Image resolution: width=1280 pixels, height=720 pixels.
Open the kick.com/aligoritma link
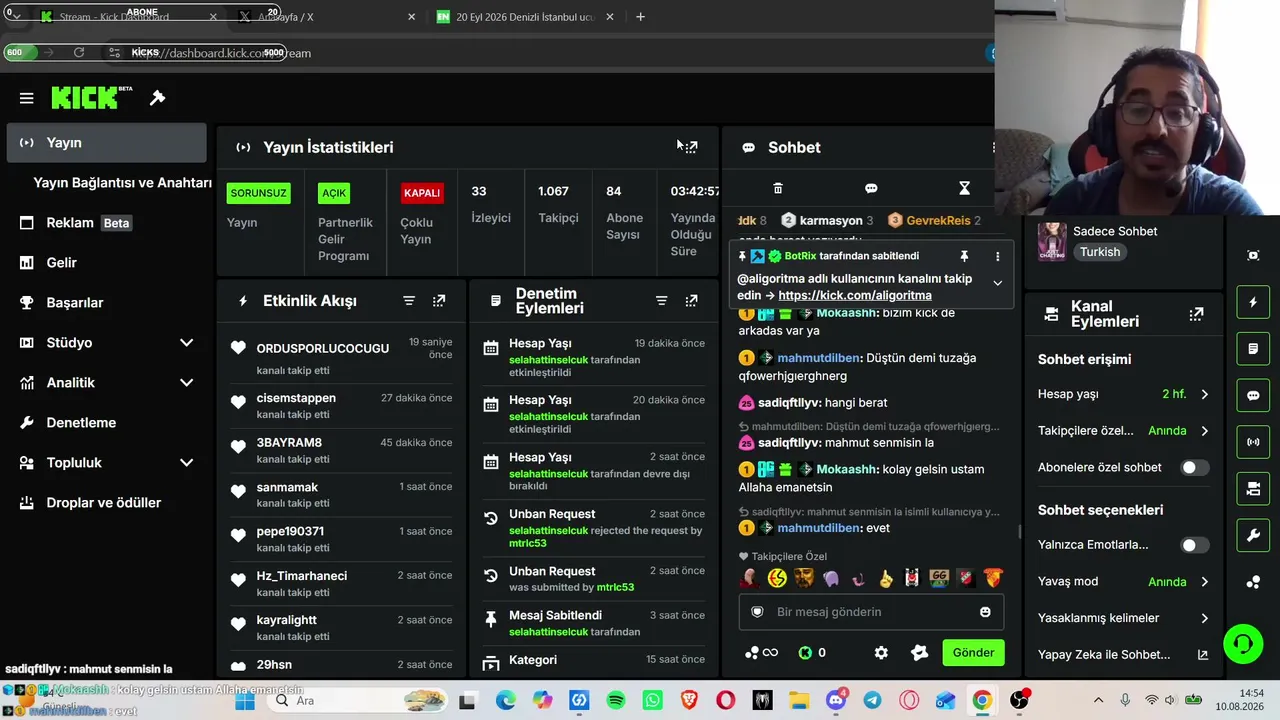[x=855, y=295]
